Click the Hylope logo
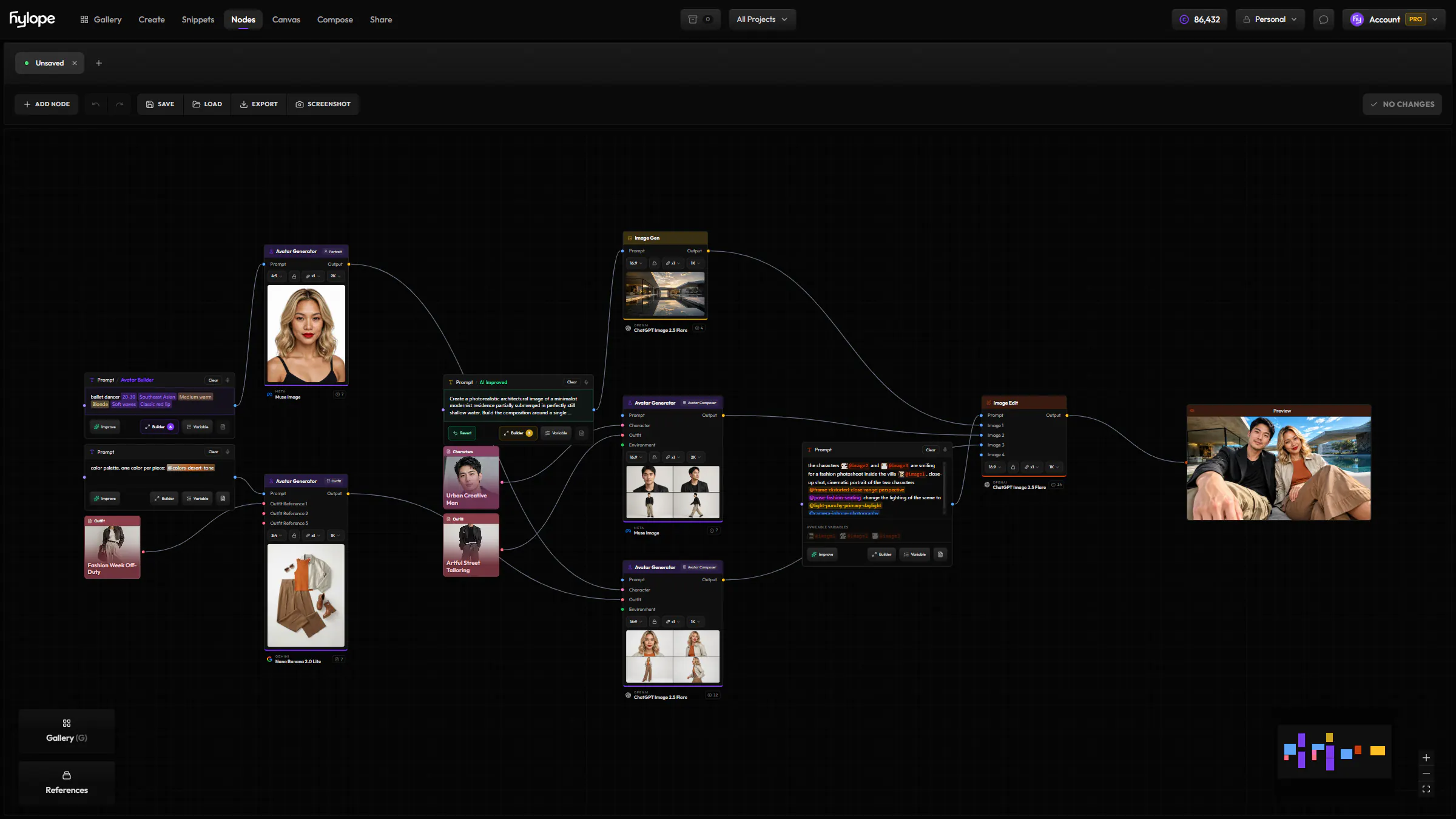The height and width of the screenshot is (819, 1456). pyautogui.click(x=32, y=19)
